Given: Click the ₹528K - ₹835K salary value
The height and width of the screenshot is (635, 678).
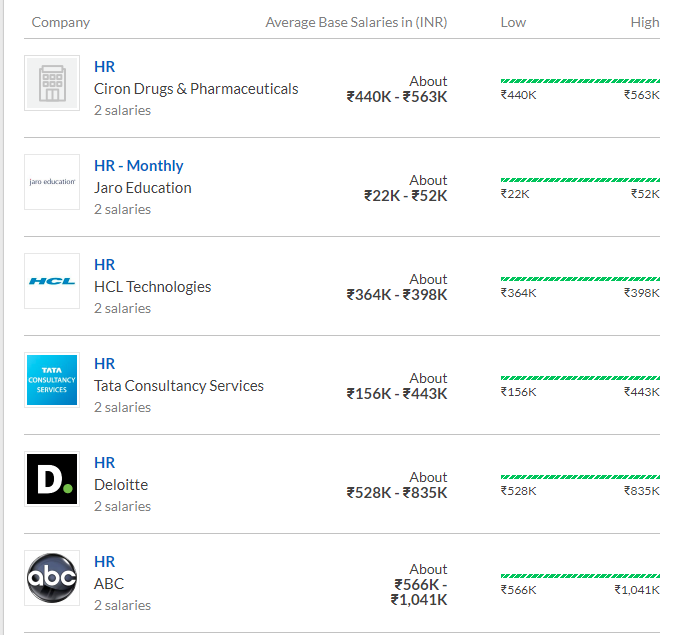Looking at the screenshot, I should (397, 493).
